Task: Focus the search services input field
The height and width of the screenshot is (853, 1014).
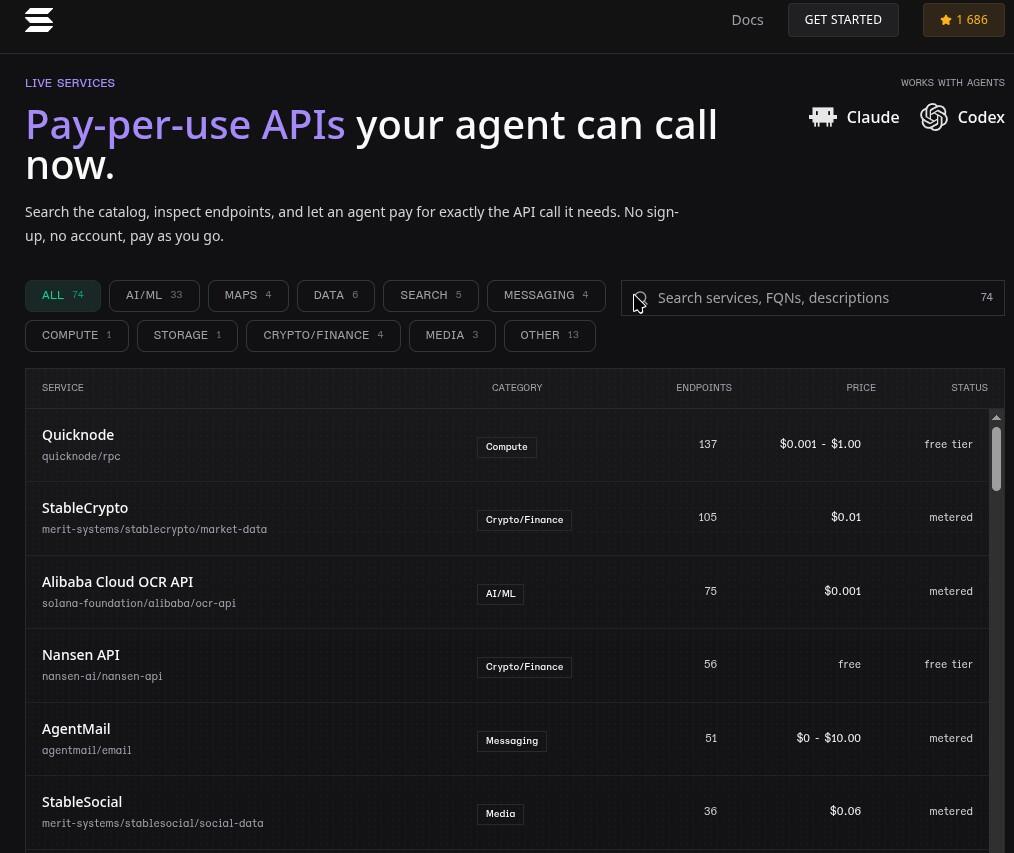Action: point(812,298)
